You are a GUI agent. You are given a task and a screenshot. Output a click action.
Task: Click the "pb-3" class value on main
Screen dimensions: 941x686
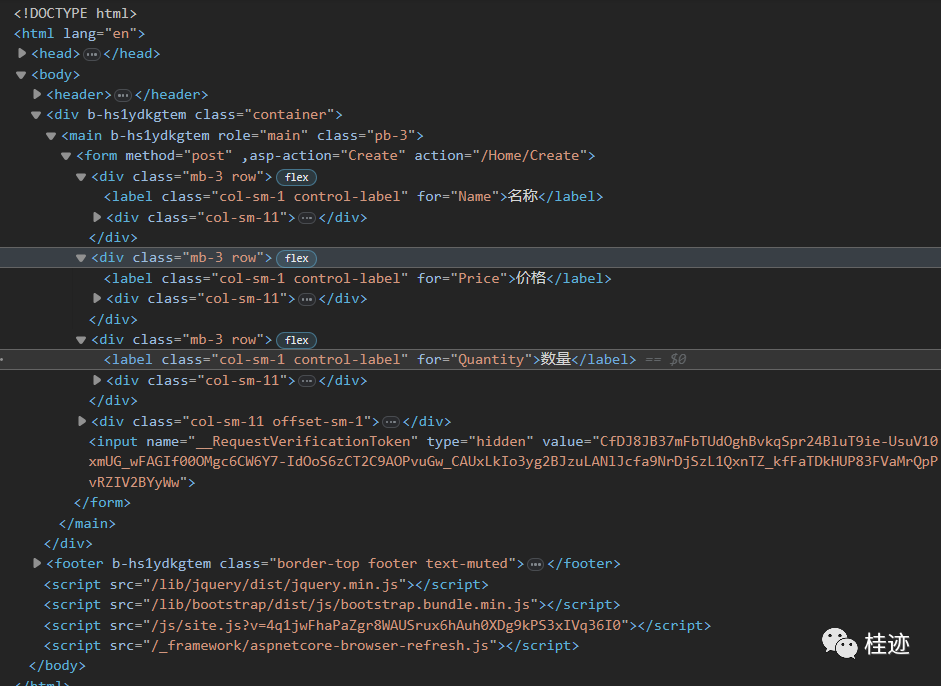(392, 136)
